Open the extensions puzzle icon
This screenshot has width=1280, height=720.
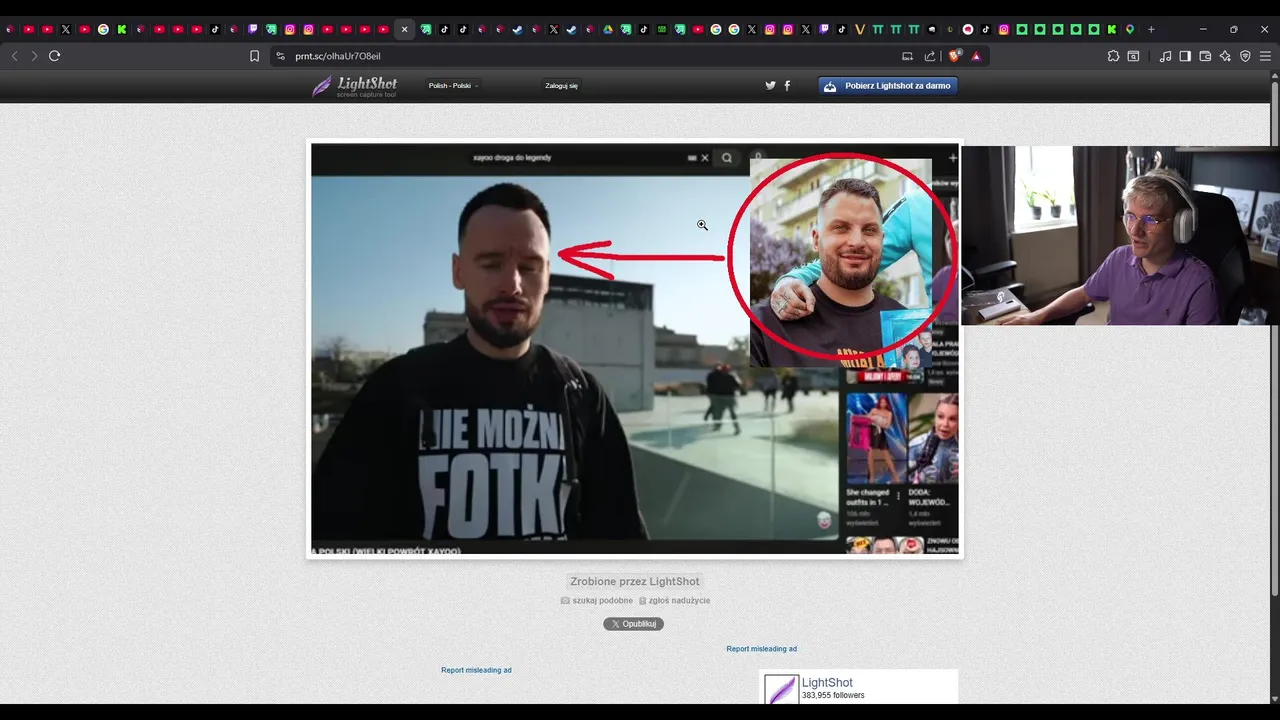pos(1113,56)
